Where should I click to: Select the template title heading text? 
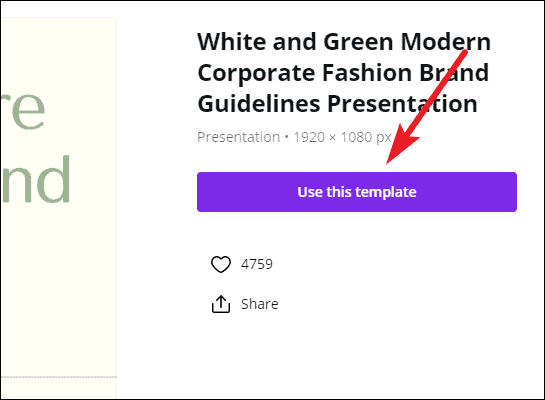344,72
